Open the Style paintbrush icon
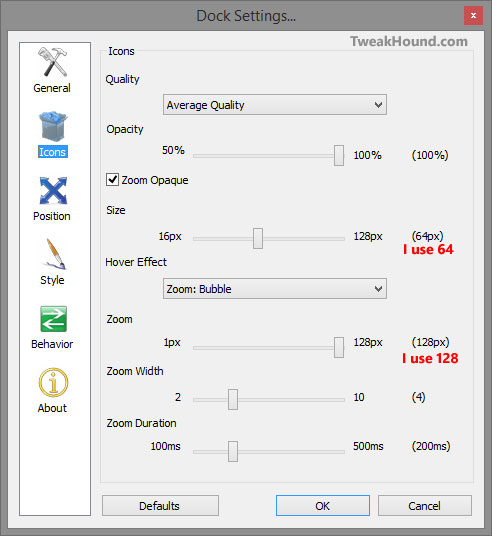Viewport: 492px width, 536px height. pos(54,254)
